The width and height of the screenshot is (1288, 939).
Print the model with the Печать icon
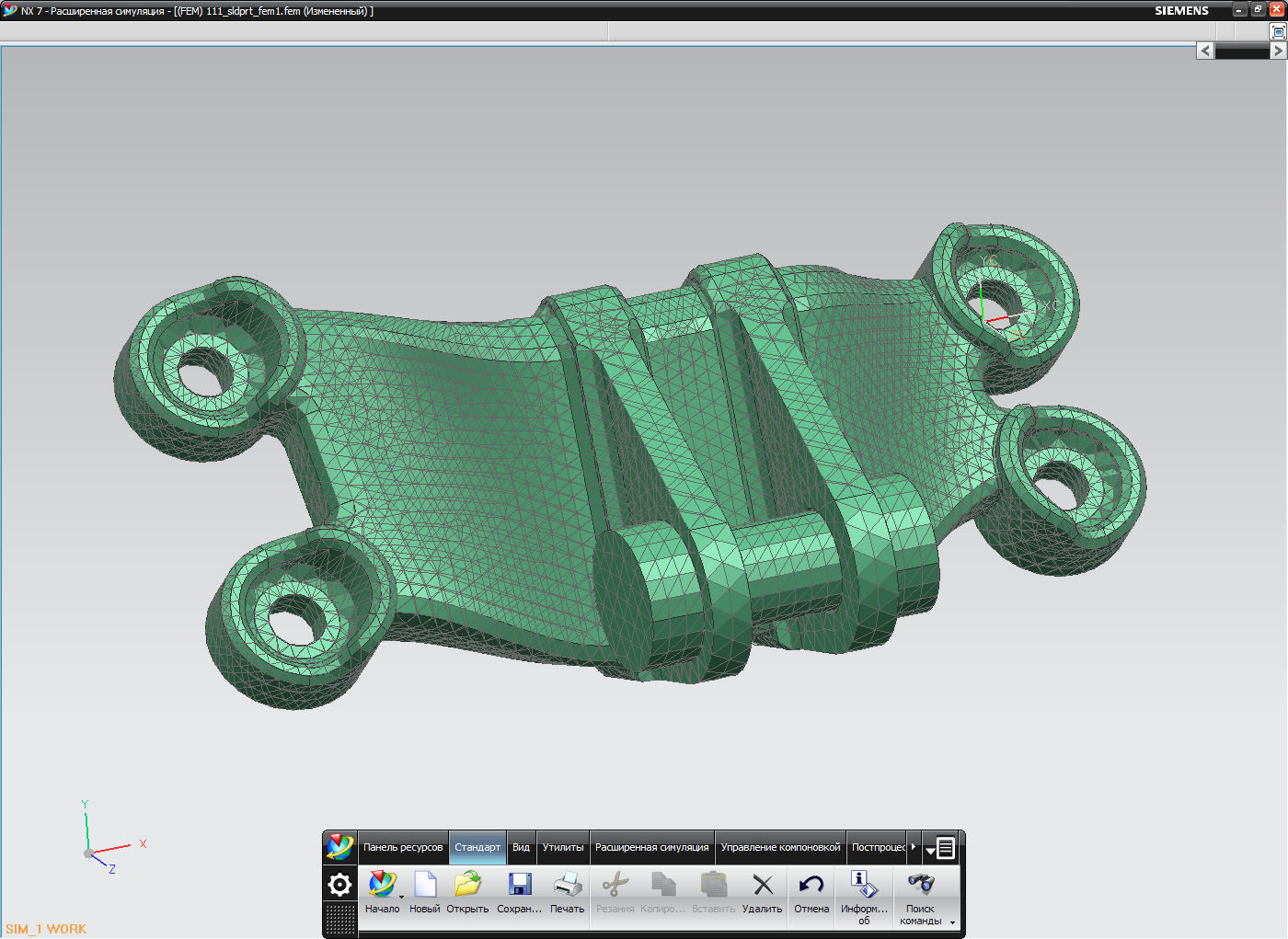(x=568, y=883)
